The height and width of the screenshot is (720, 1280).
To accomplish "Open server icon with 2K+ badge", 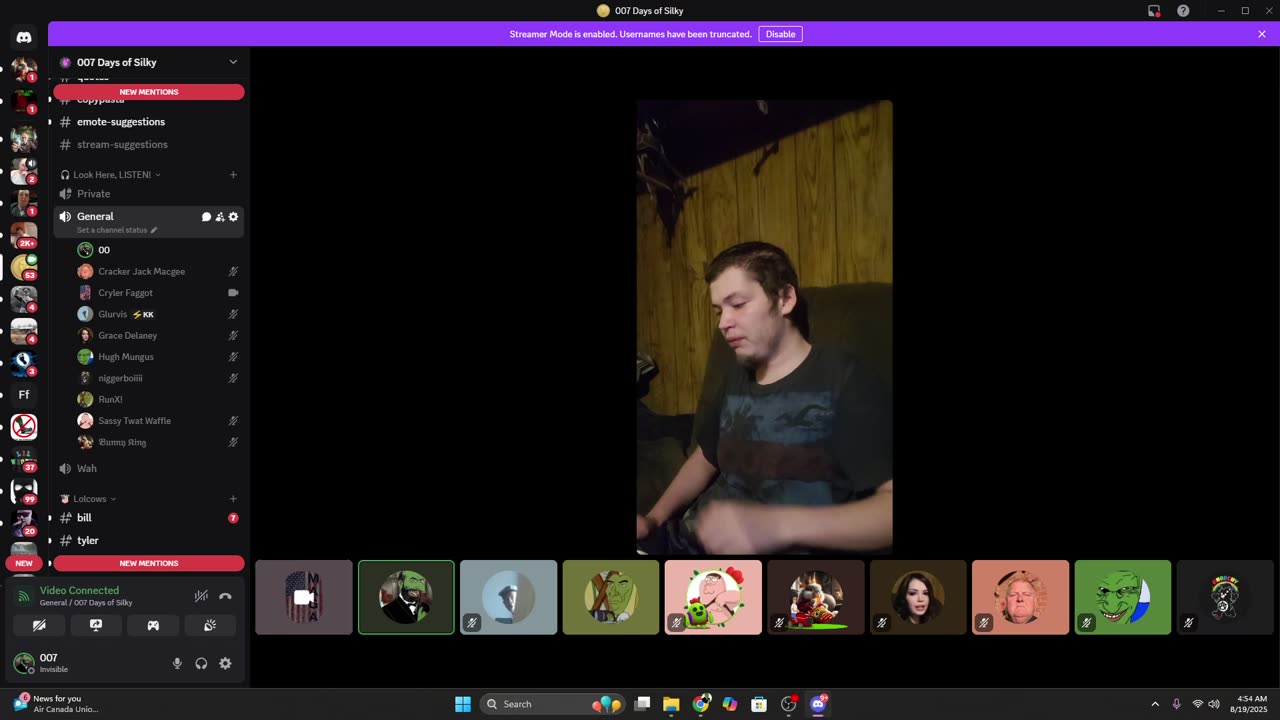I will (x=24, y=235).
